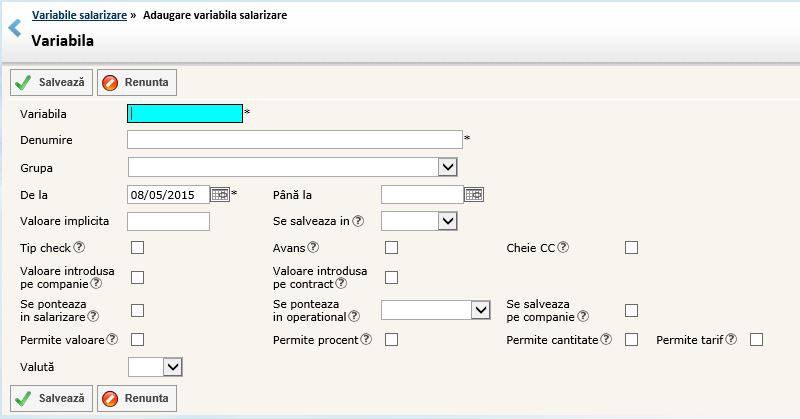Click help icon for Valoare introdusa pe companie
Screen dimensions: 800x419
pyautogui.click(x=96, y=283)
